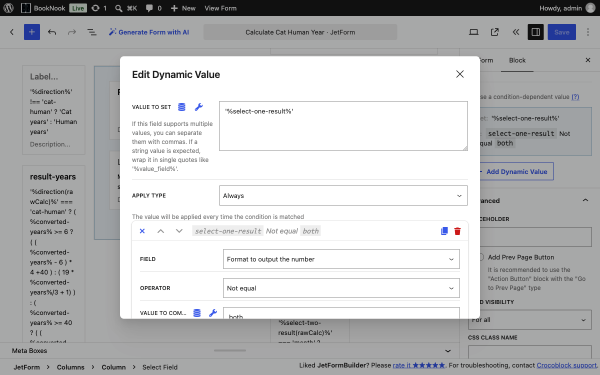Expand the Meta Boxes panel chevron
Viewport: 600px width, 375px height.
448,351
